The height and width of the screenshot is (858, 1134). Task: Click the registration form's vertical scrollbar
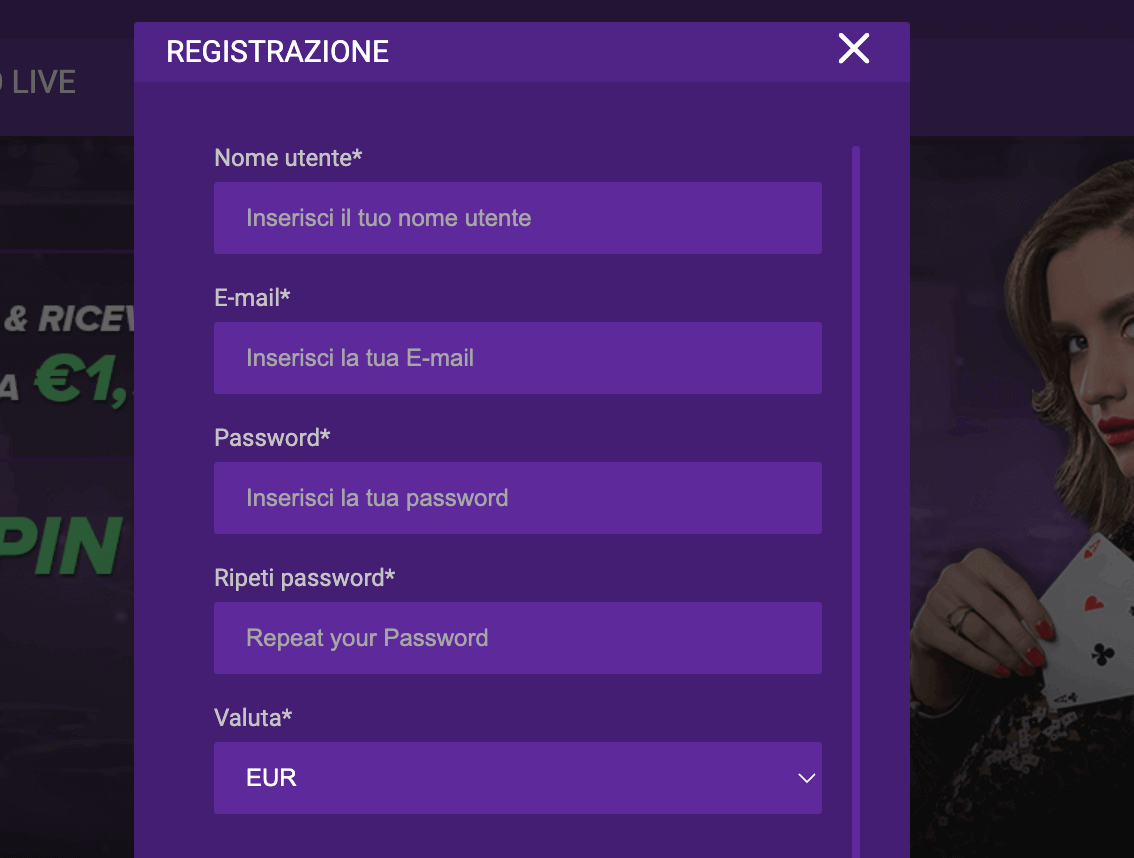pyautogui.click(x=856, y=502)
